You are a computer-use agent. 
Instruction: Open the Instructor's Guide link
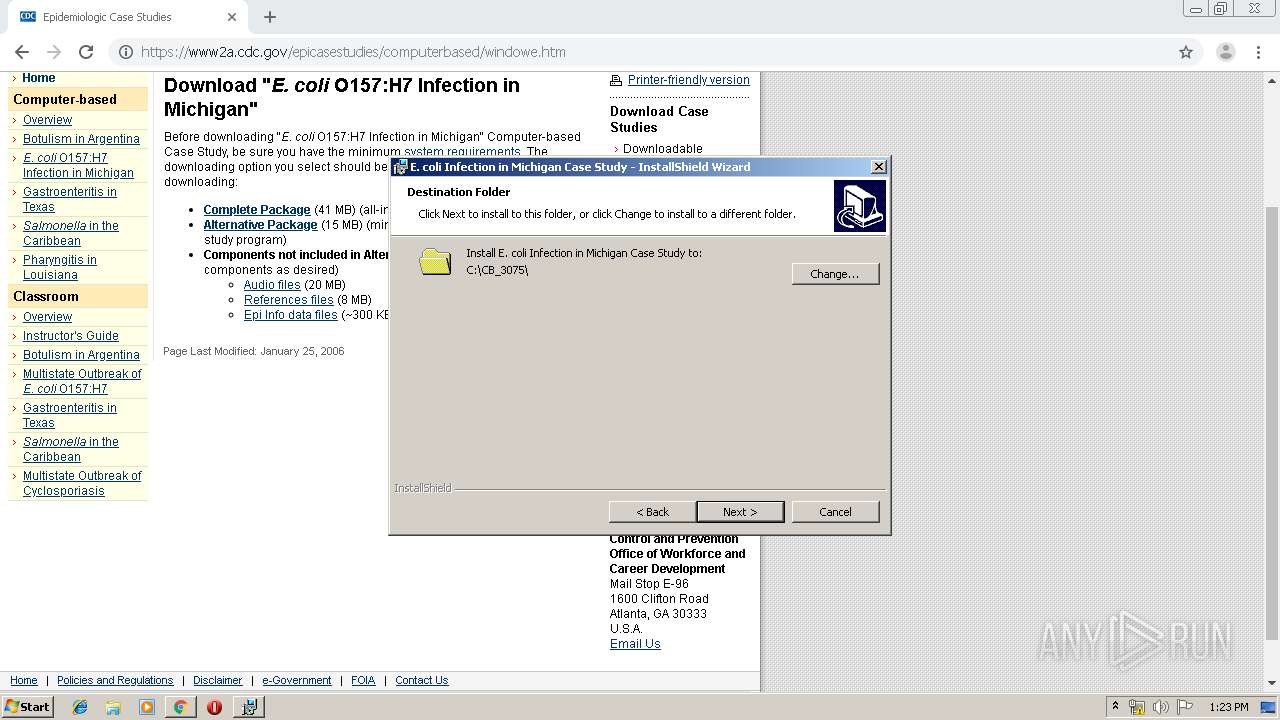pos(70,336)
